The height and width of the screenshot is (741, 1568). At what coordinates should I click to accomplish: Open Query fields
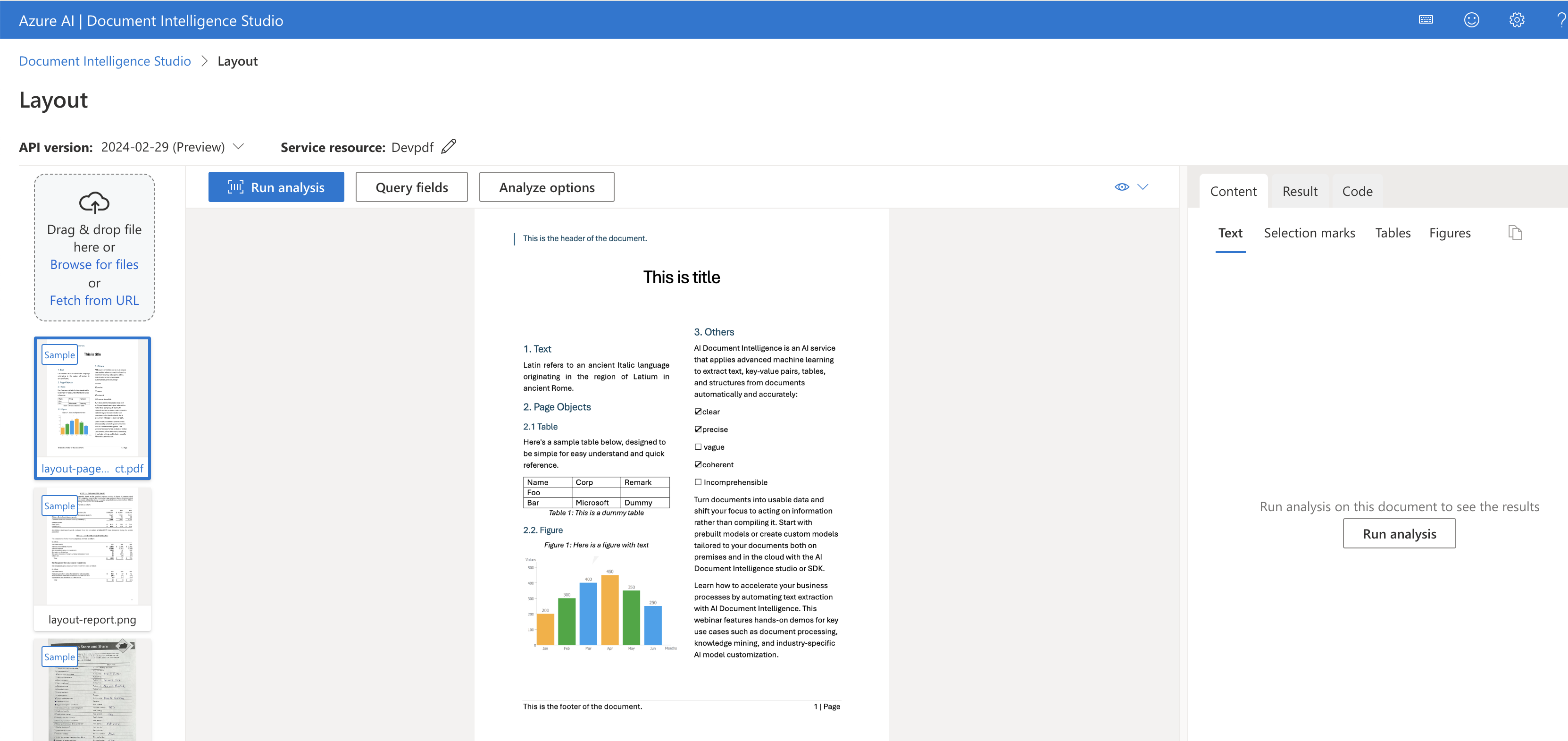click(x=411, y=187)
